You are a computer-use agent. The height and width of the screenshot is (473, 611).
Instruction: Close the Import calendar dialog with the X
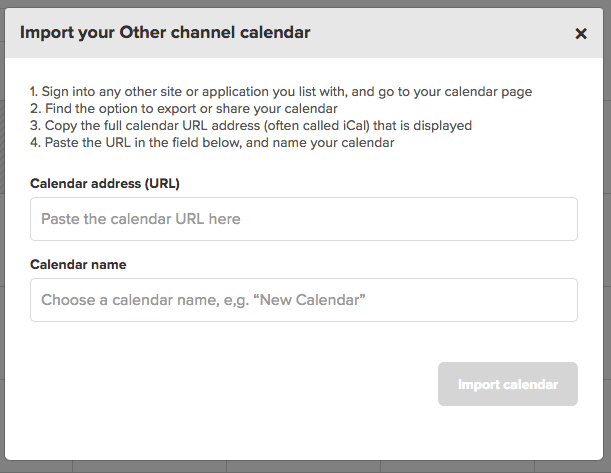581,34
